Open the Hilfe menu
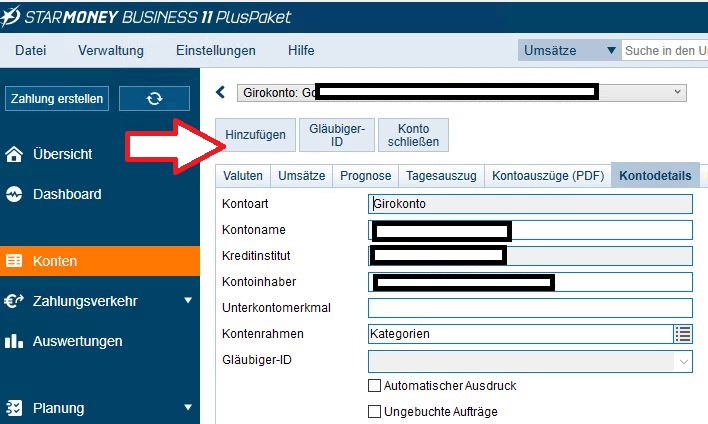Viewport: 708px width, 424px height. 301,50
